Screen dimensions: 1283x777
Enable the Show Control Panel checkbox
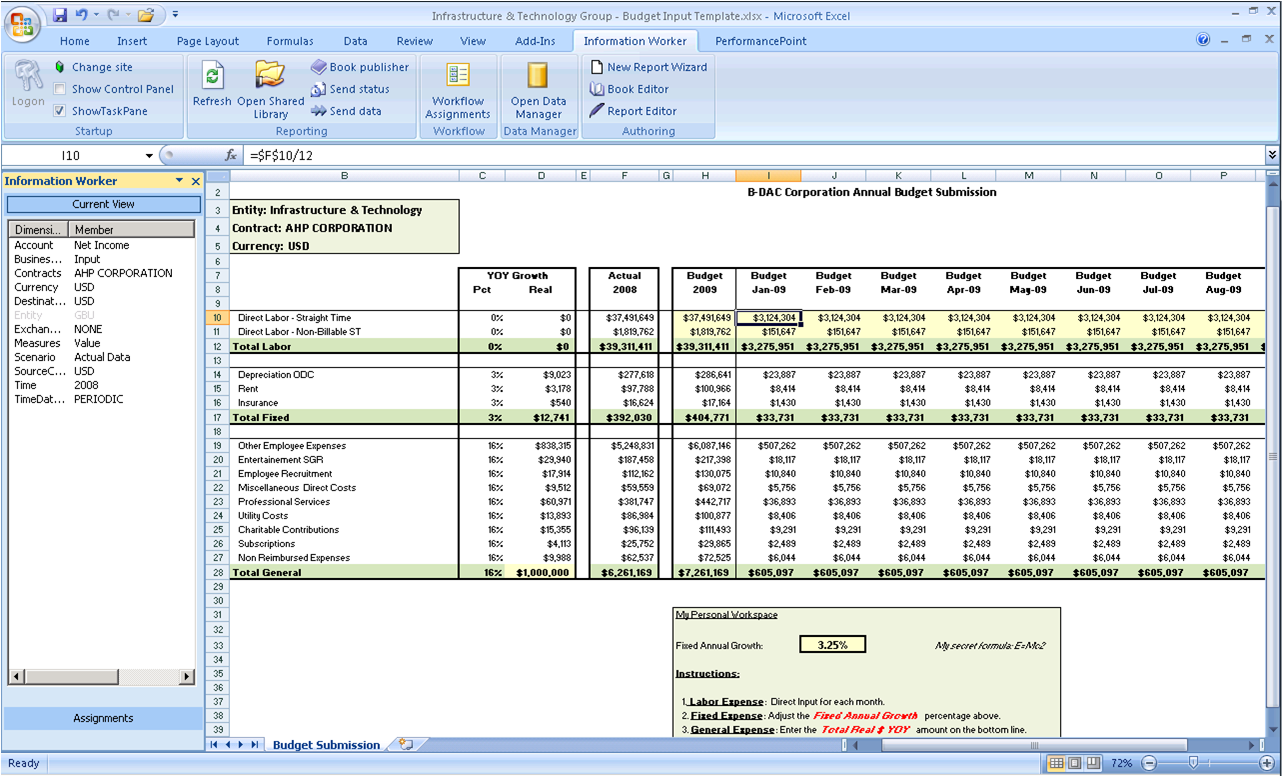[x=60, y=89]
